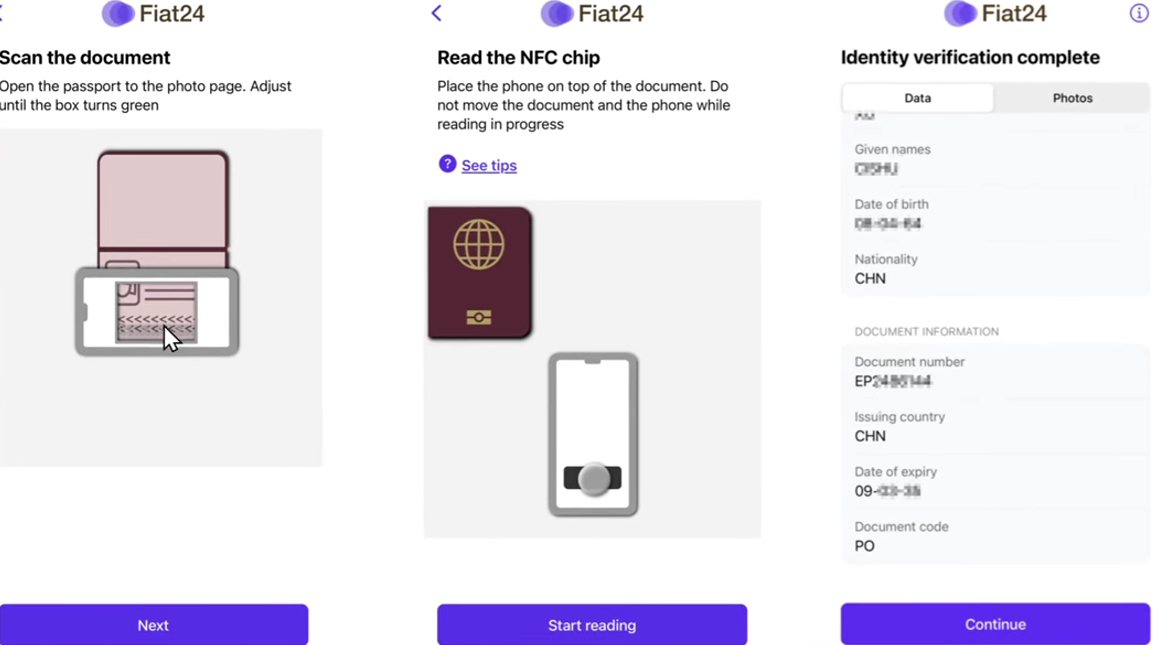
Task: Select the Document number field
Action: [995, 372]
